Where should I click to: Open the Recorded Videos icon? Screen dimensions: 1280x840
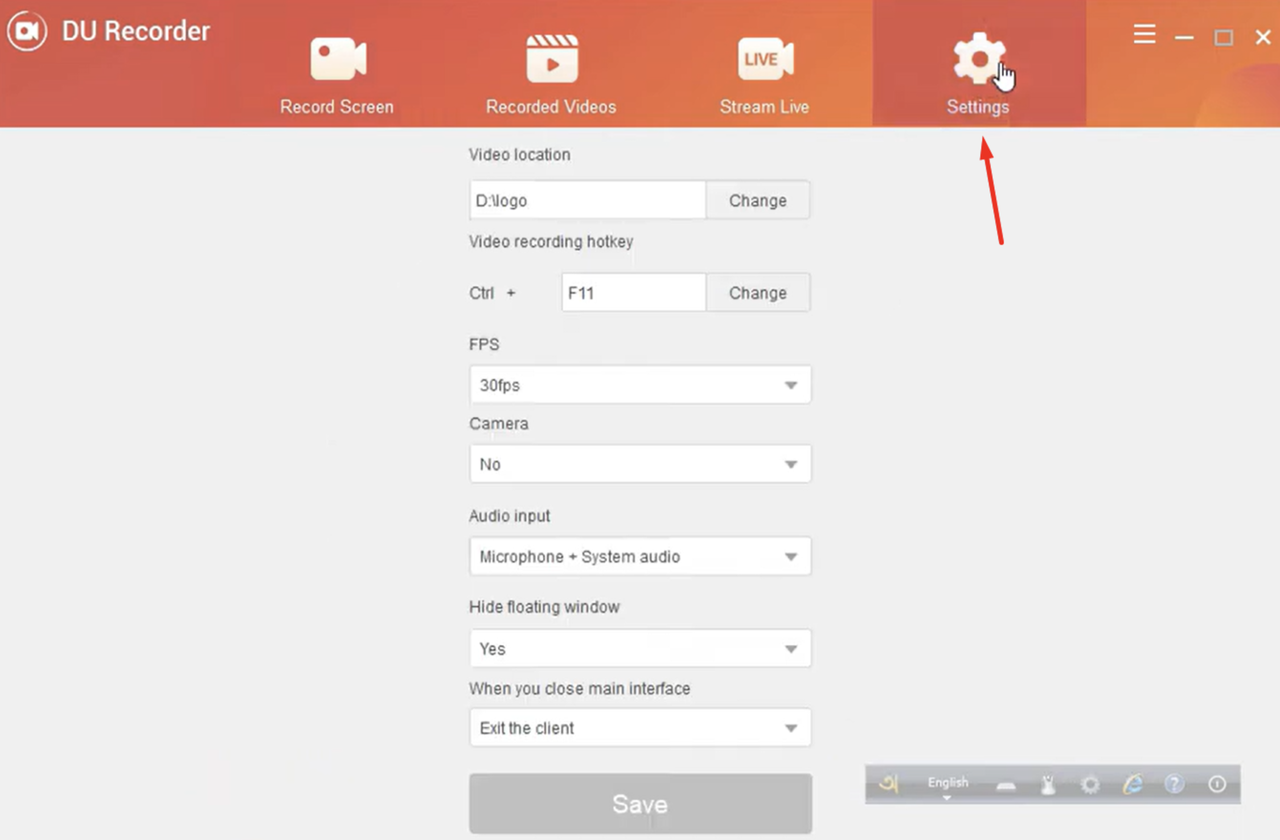pyautogui.click(x=551, y=58)
